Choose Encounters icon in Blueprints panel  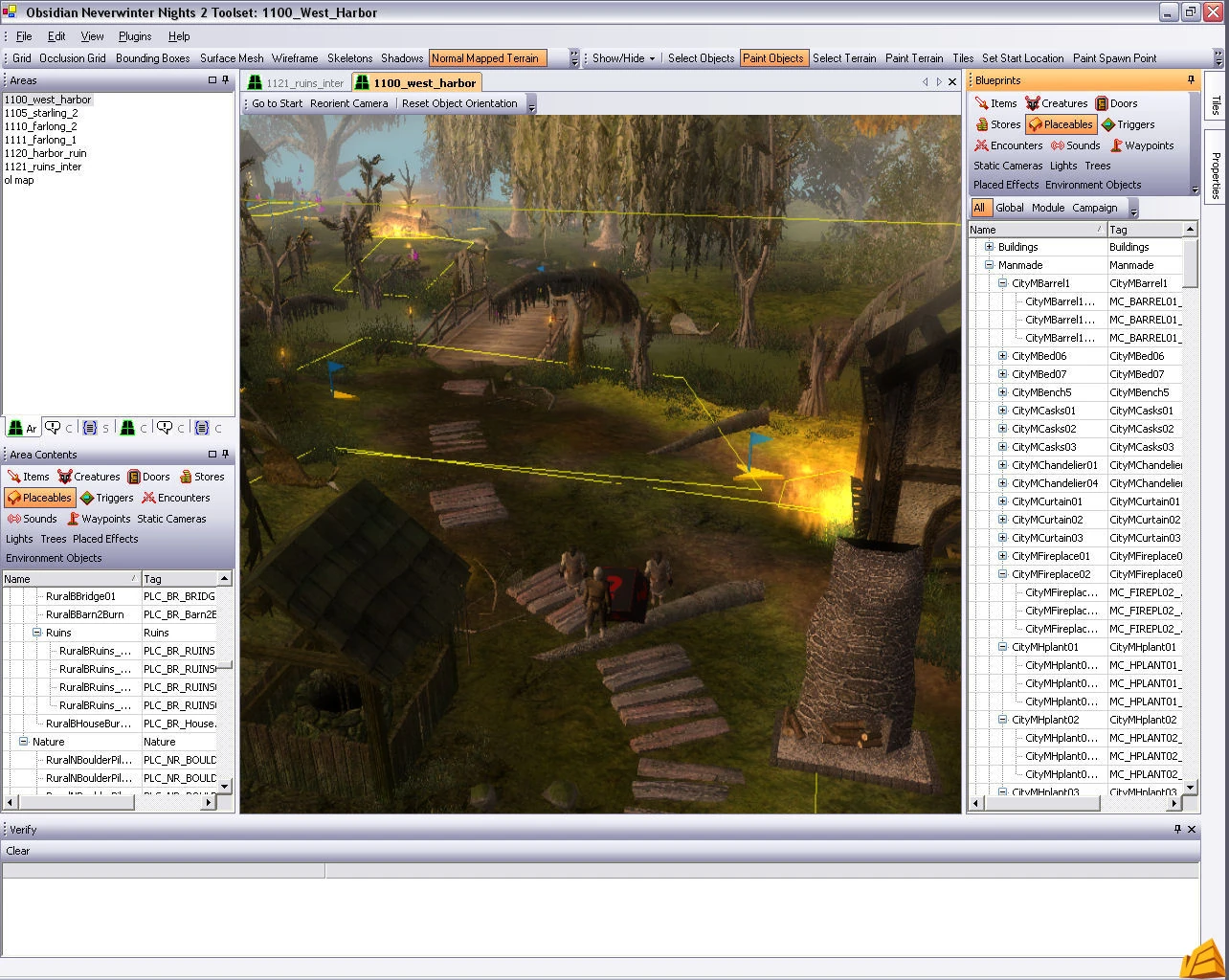(981, 145)
